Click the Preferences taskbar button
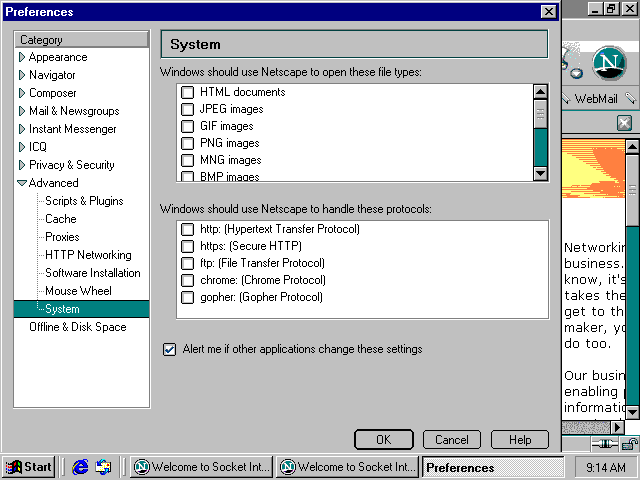Image resolution: width=640 pixels, height=480 pixels. 493,467
